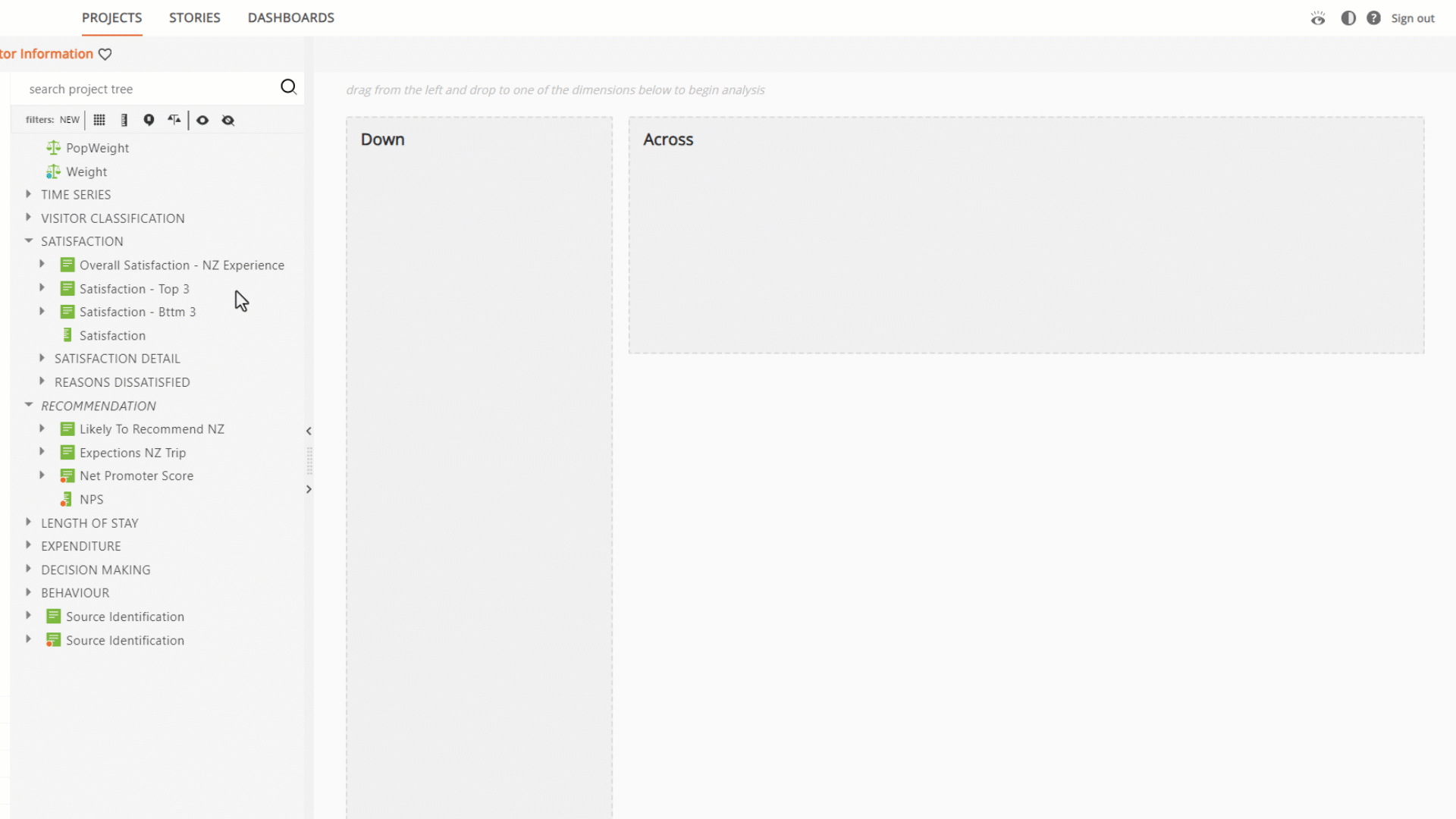Expand the EXPENDITURE folder
The height and width of the screenshot is (819, 1456).
click(28, 545)
